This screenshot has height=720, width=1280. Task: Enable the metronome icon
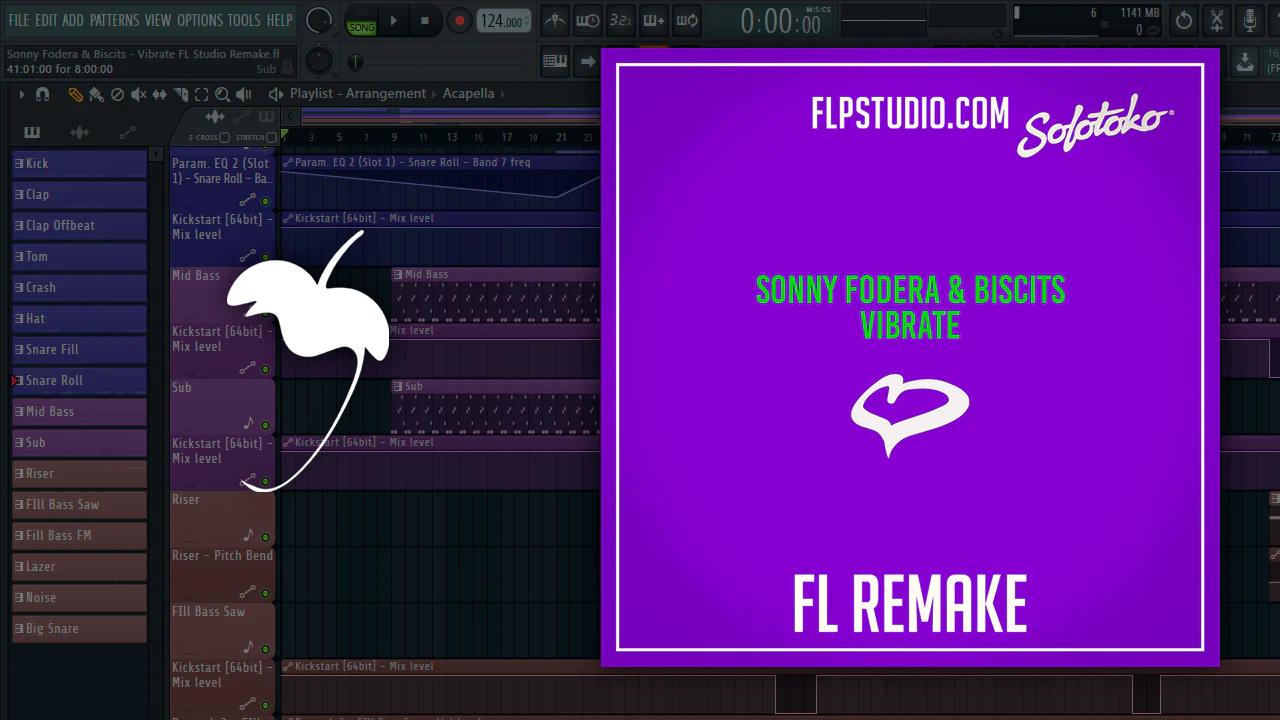coord(555,20)
